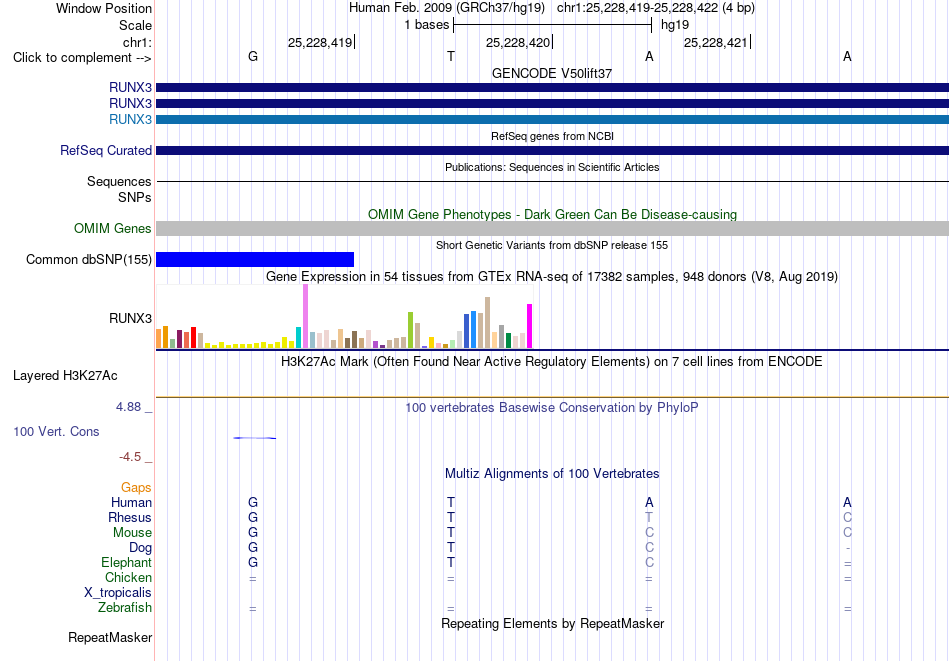Click the RepeatMasker track label
This screenshot has width=950, height=661.
[110, 637]
